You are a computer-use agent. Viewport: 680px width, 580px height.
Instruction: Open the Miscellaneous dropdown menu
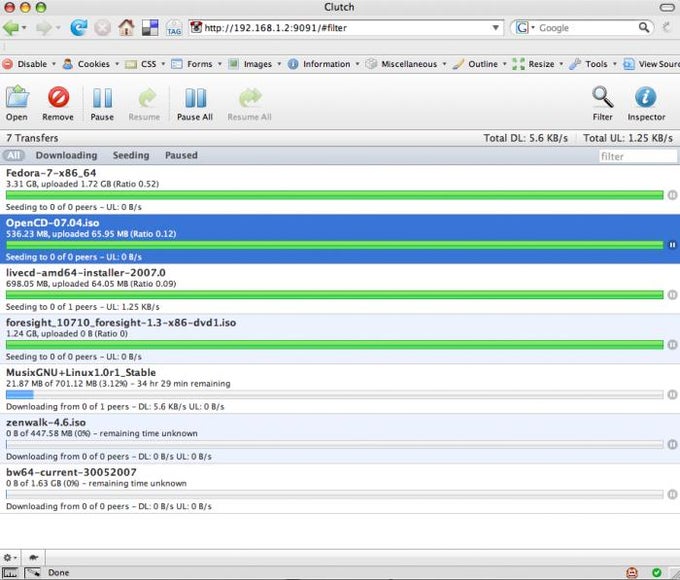pyautogui.click(x=405, y=64)
